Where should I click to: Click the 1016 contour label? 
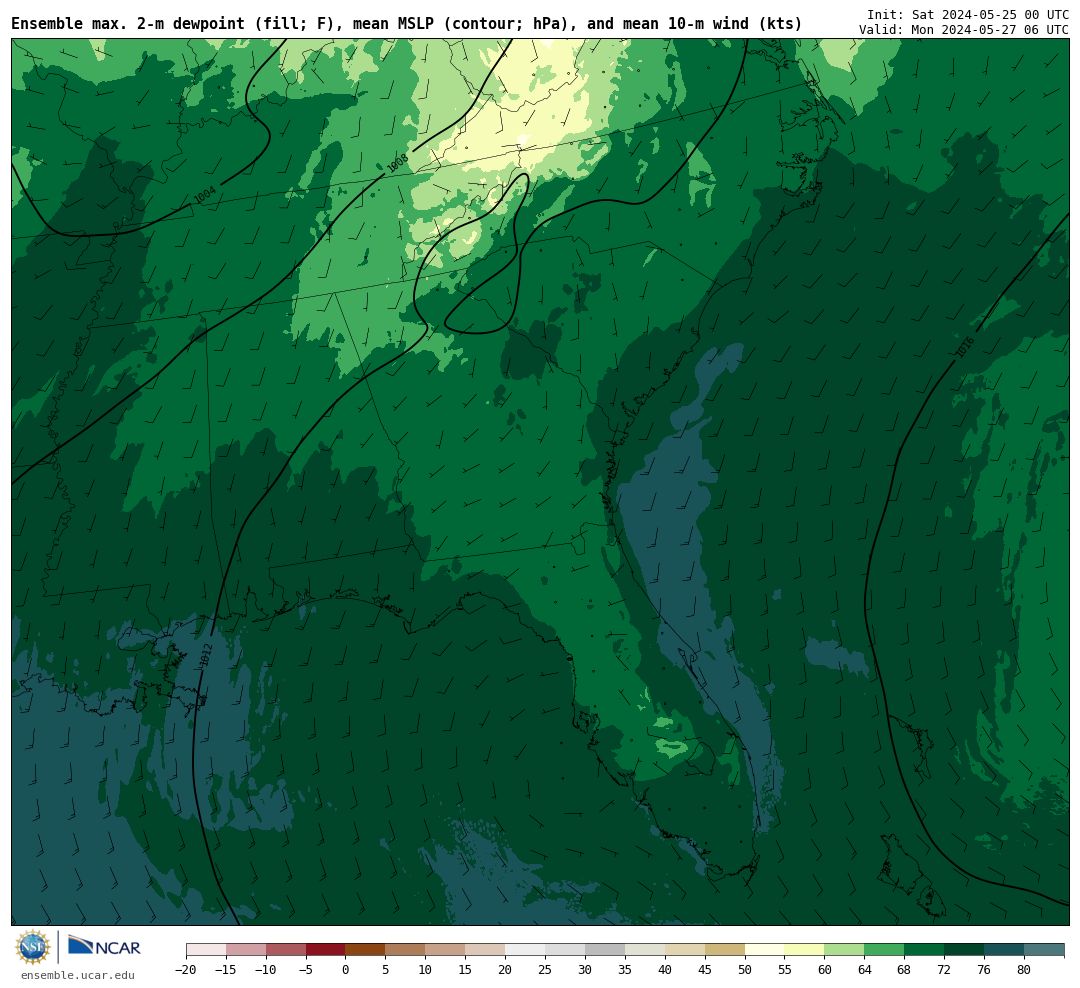coord(964,347)
